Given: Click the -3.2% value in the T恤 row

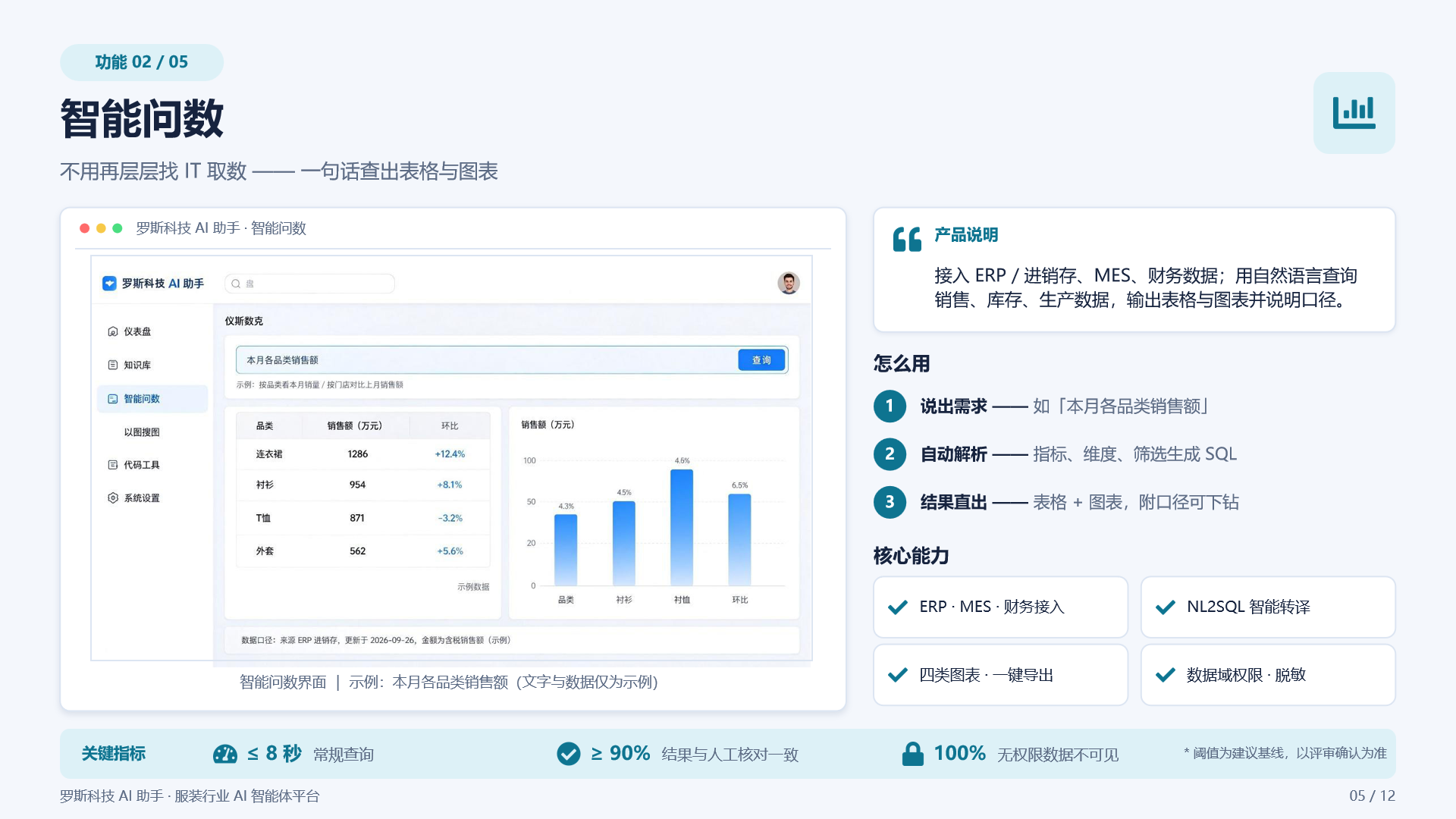Looking at the screenshot, I should (450, 518).
